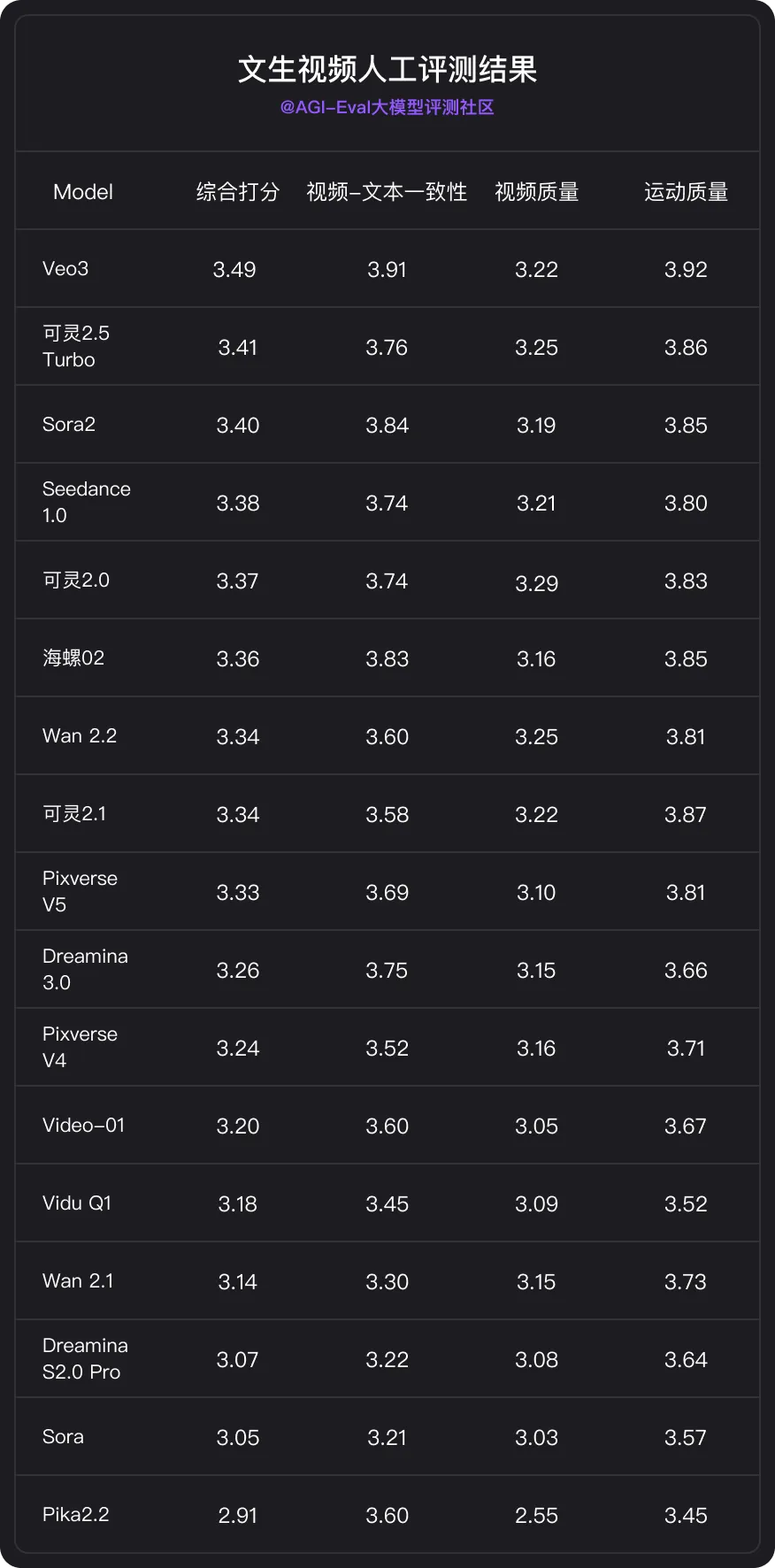Click the @AGI-Eval大模型评测社区 link
Viewport: 775px width, 1568px height.
pyautogui.click(x=387, y=107)
